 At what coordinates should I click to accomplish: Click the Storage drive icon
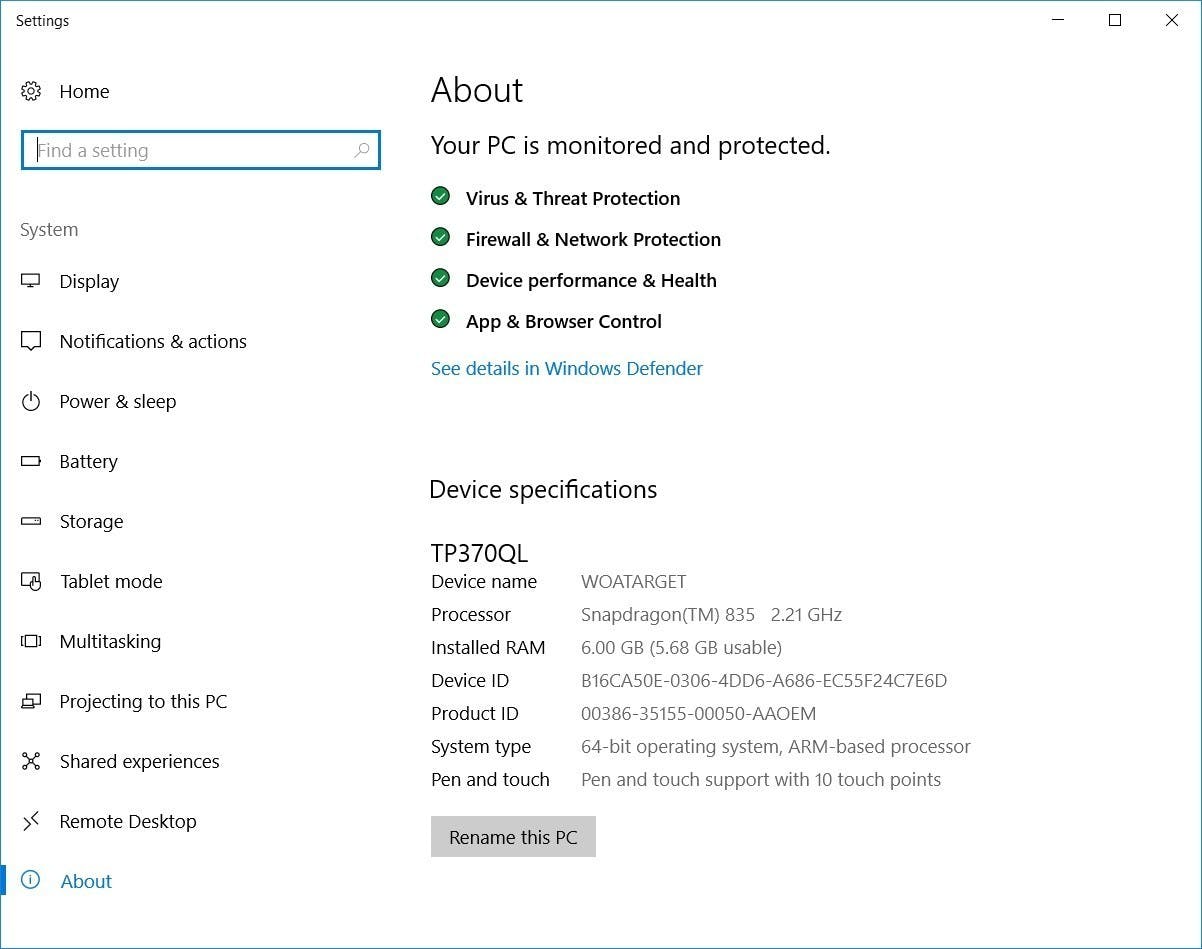tap(31, 521)
